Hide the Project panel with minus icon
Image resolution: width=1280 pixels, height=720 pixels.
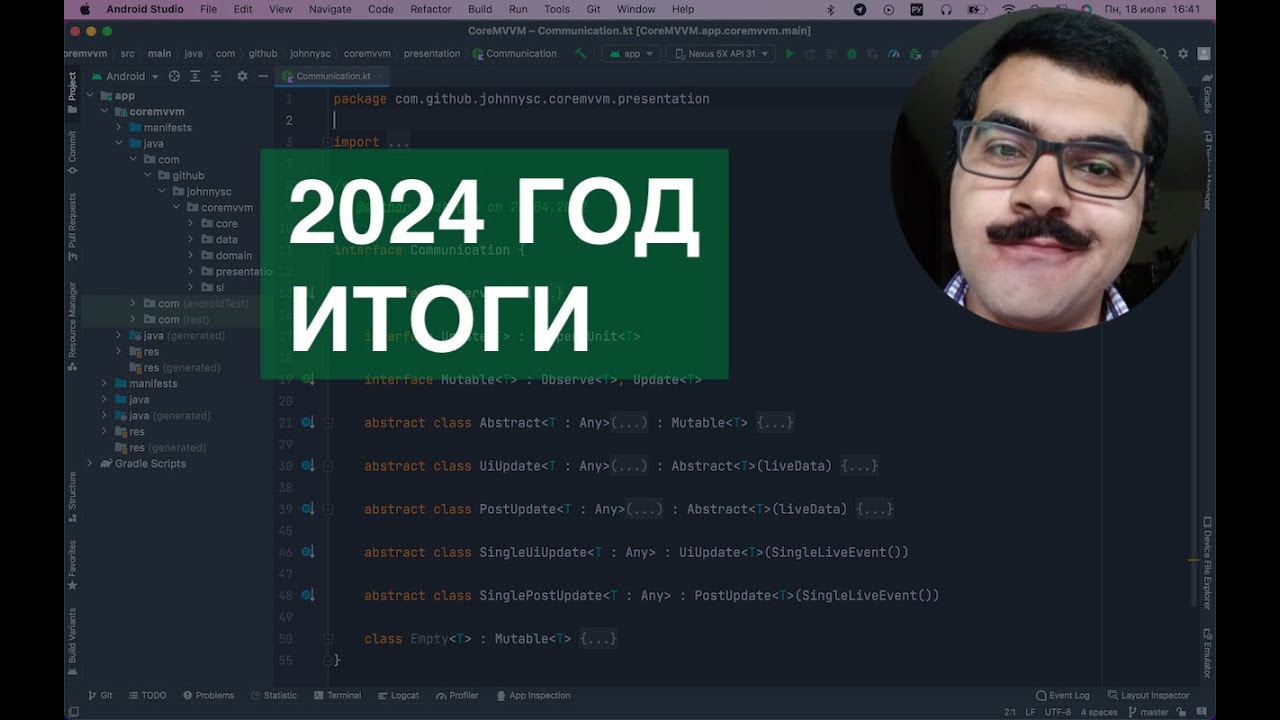pos(263,76)
